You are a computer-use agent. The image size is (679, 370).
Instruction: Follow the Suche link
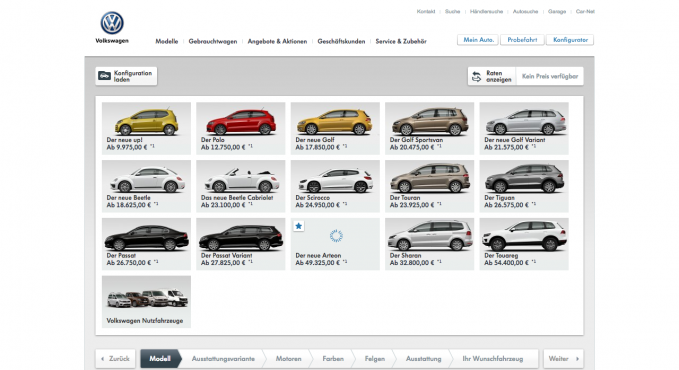(x=453, y=11)
